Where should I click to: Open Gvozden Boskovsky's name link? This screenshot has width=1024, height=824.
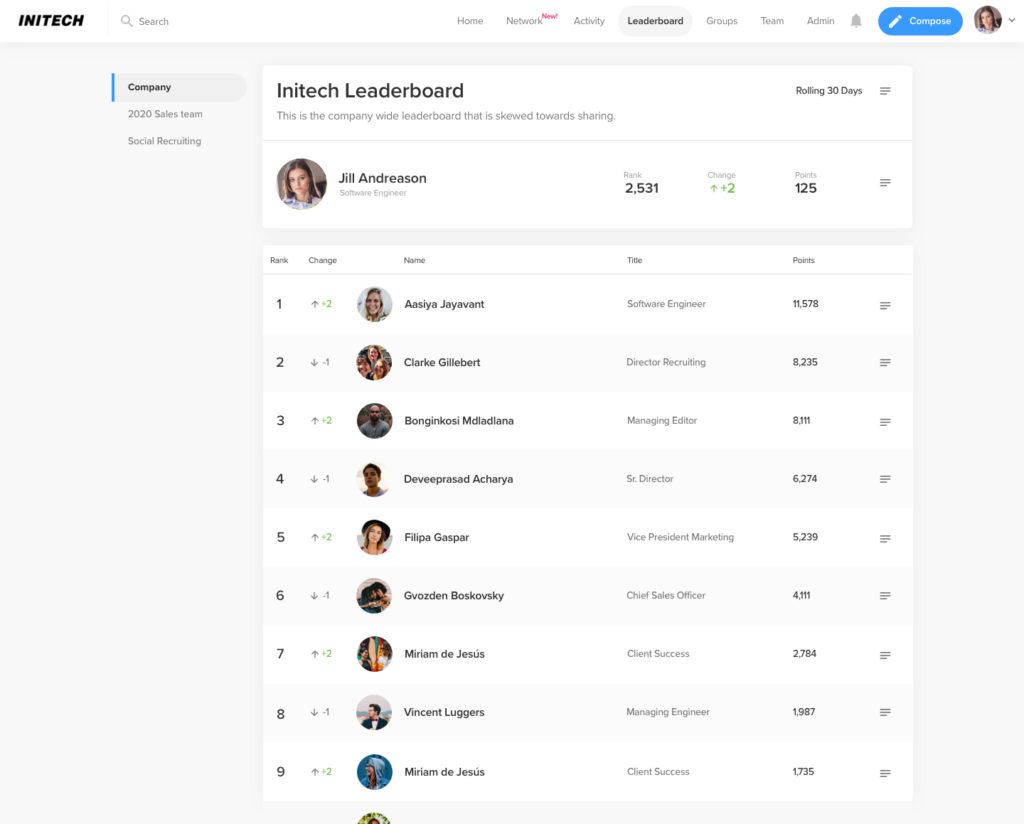tap(453, 595)
